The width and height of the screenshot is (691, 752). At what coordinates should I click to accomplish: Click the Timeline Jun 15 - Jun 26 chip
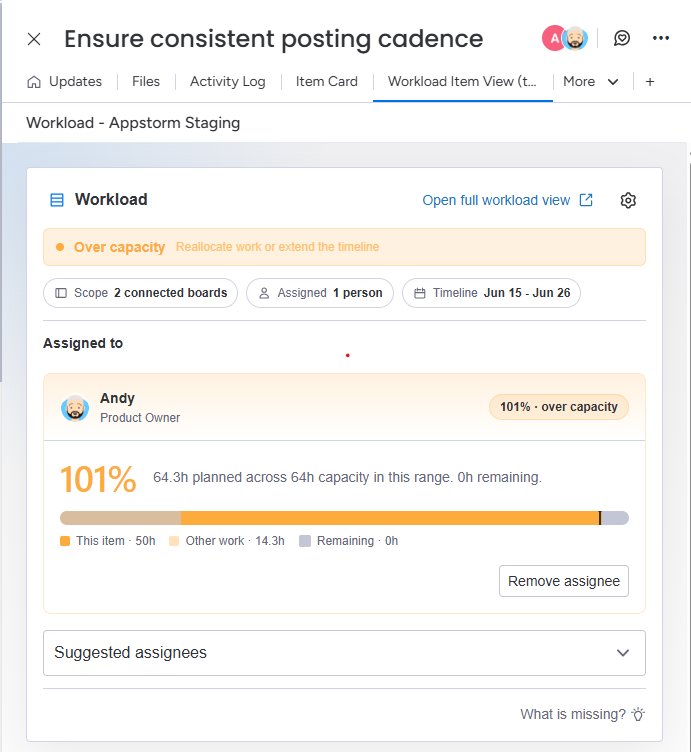point(492,293)
